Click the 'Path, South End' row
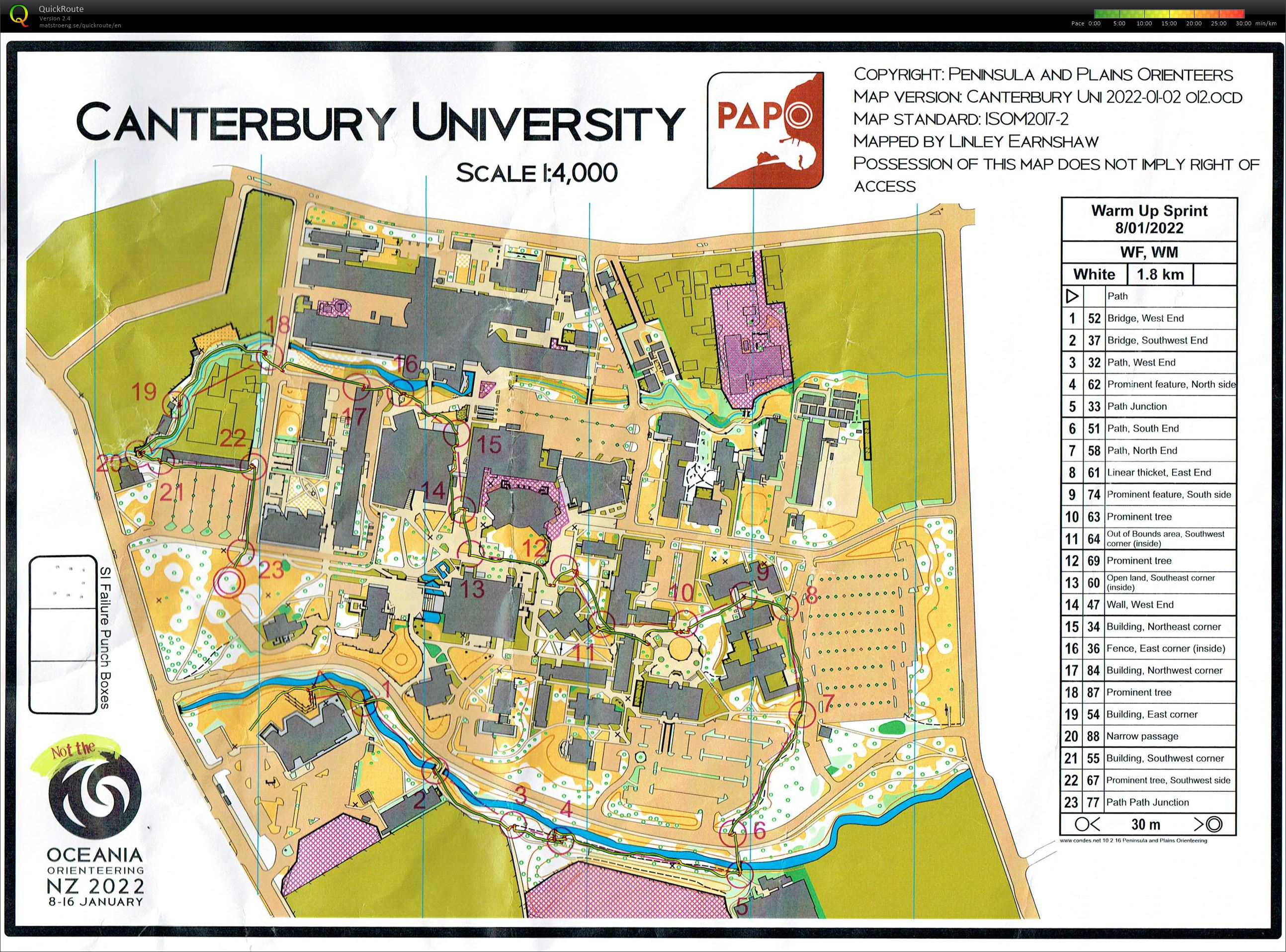This screenshot has height=952, width=1286. (x=1149, y=428)
